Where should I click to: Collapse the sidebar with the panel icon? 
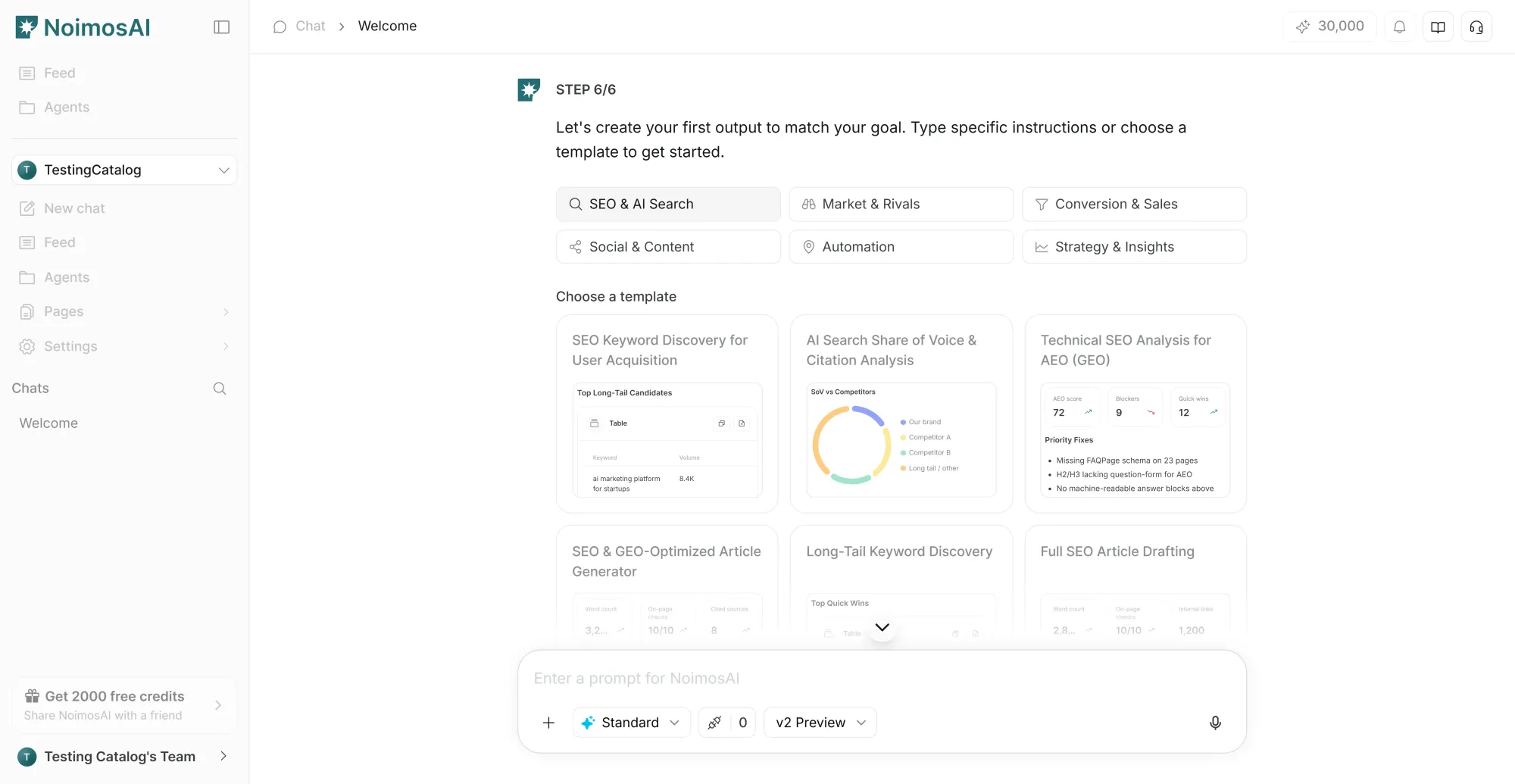[222, 27]
